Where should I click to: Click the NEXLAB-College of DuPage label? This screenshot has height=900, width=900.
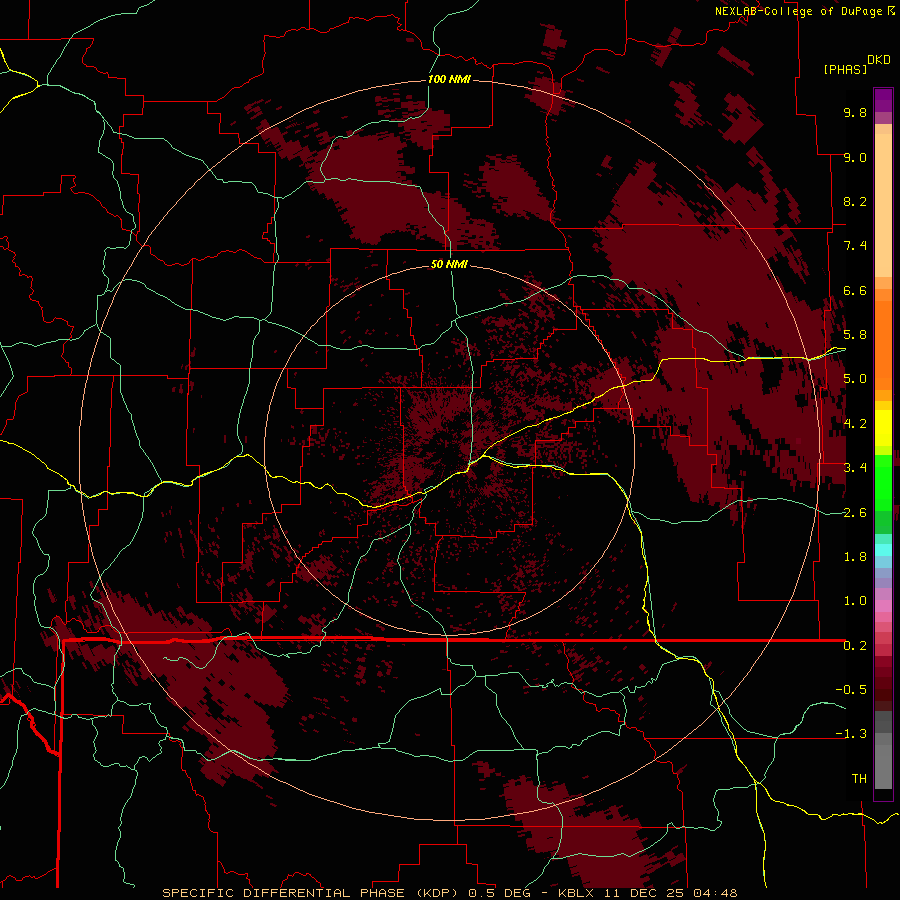798,11
